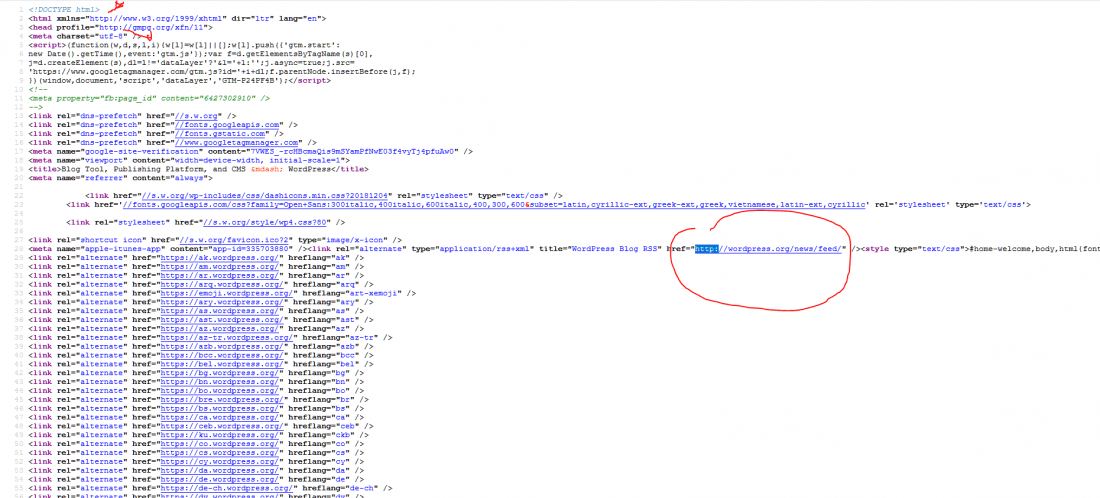Open the https://bg.wordpress.org/ link

(x=221, y=374)
